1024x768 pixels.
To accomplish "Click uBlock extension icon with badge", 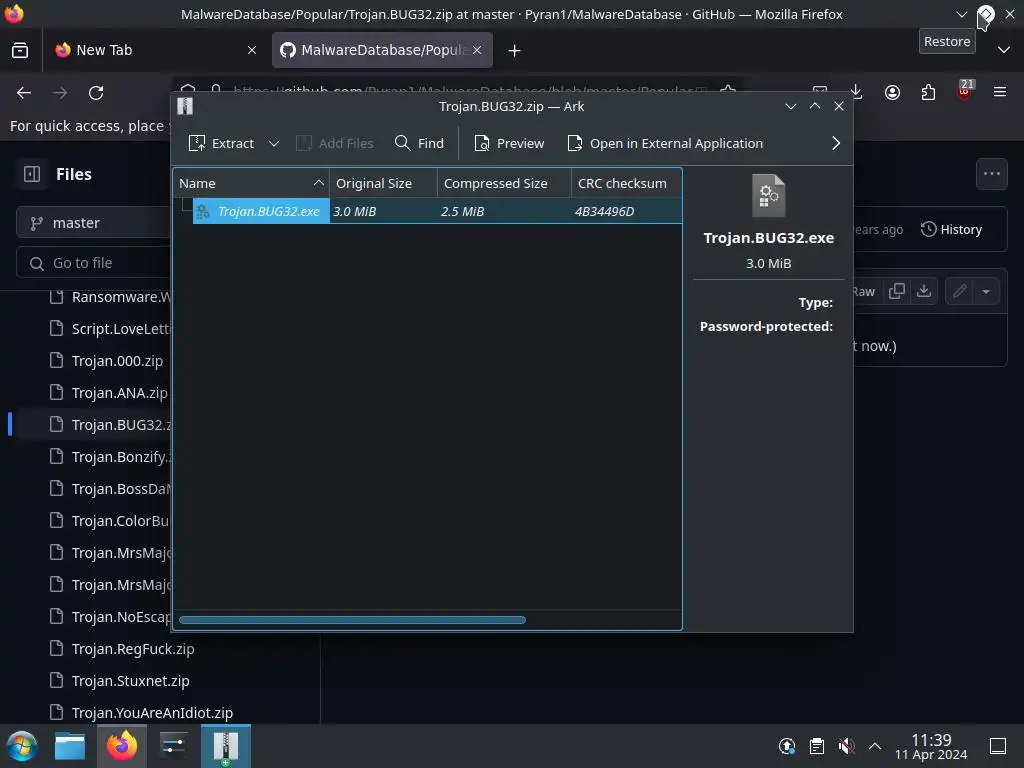I will pyautogui.click(x=965, y=89).
